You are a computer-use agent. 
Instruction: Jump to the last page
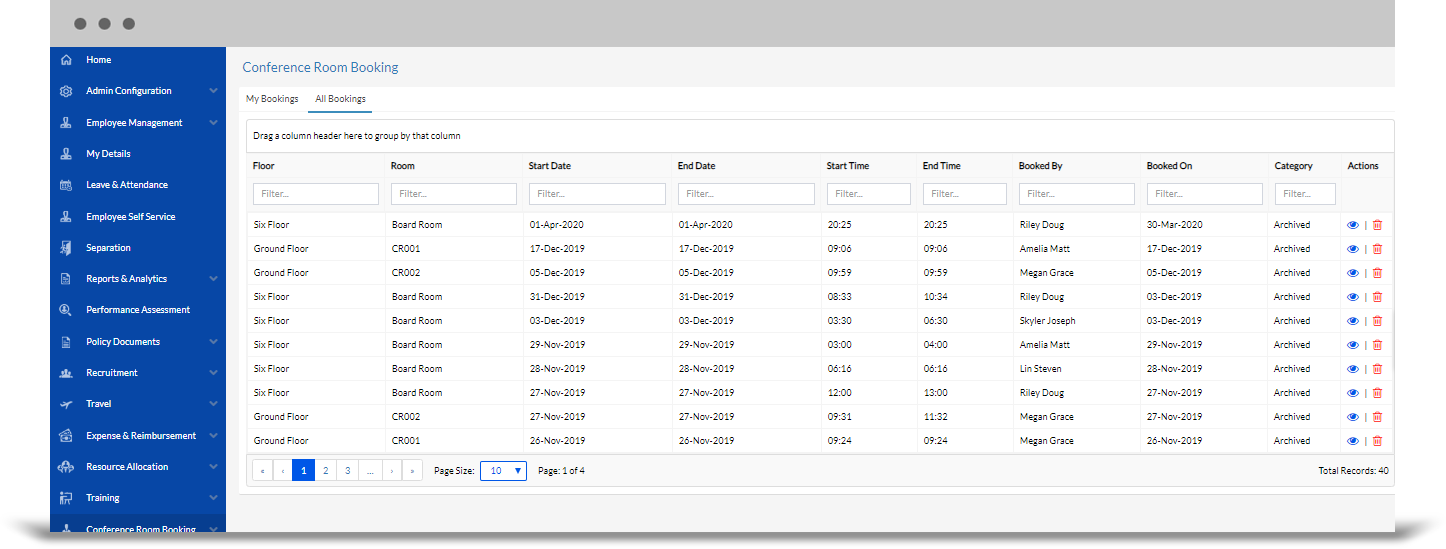point(413,471)
